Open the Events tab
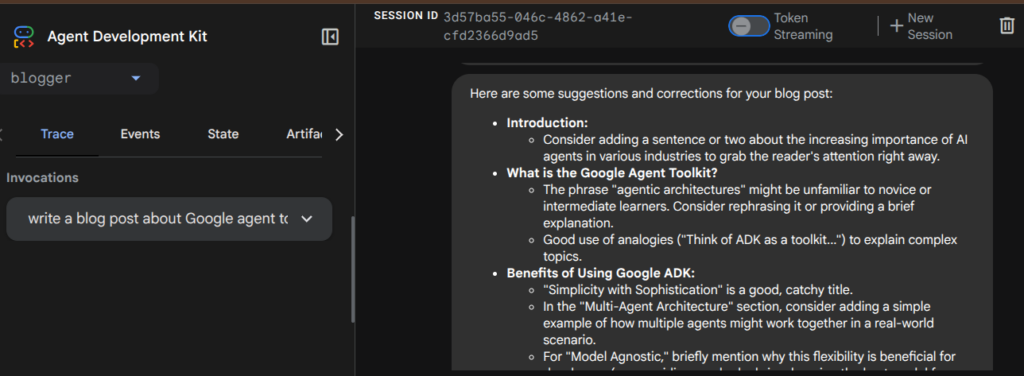 pos(140,134)
